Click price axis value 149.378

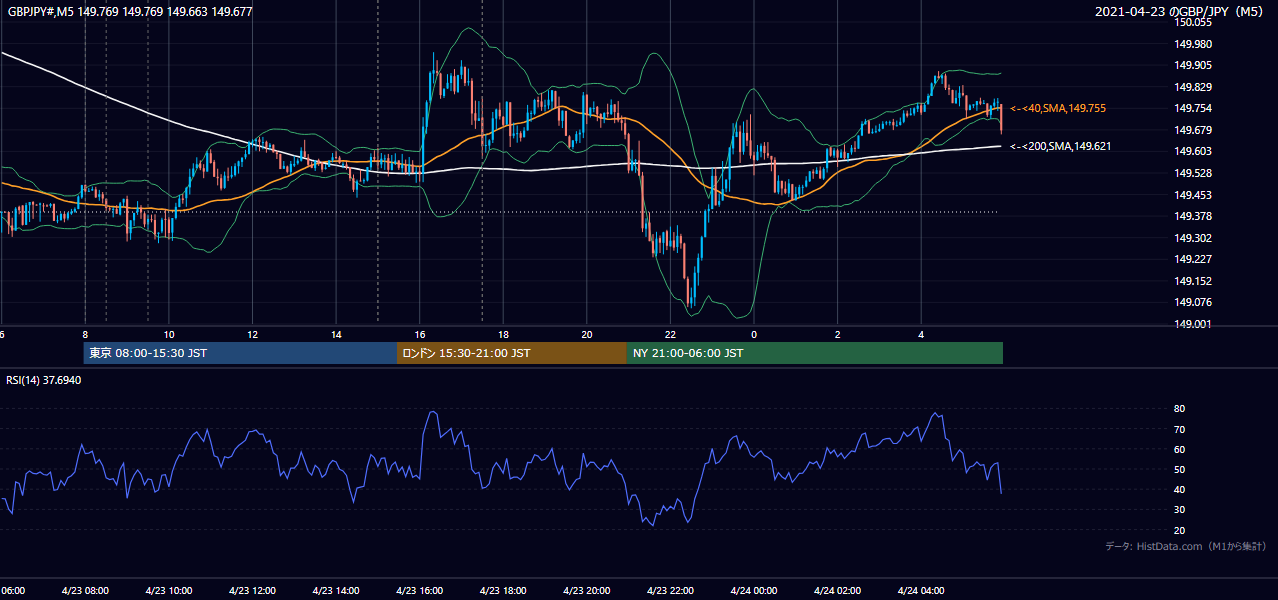[x=1194, y=216]
